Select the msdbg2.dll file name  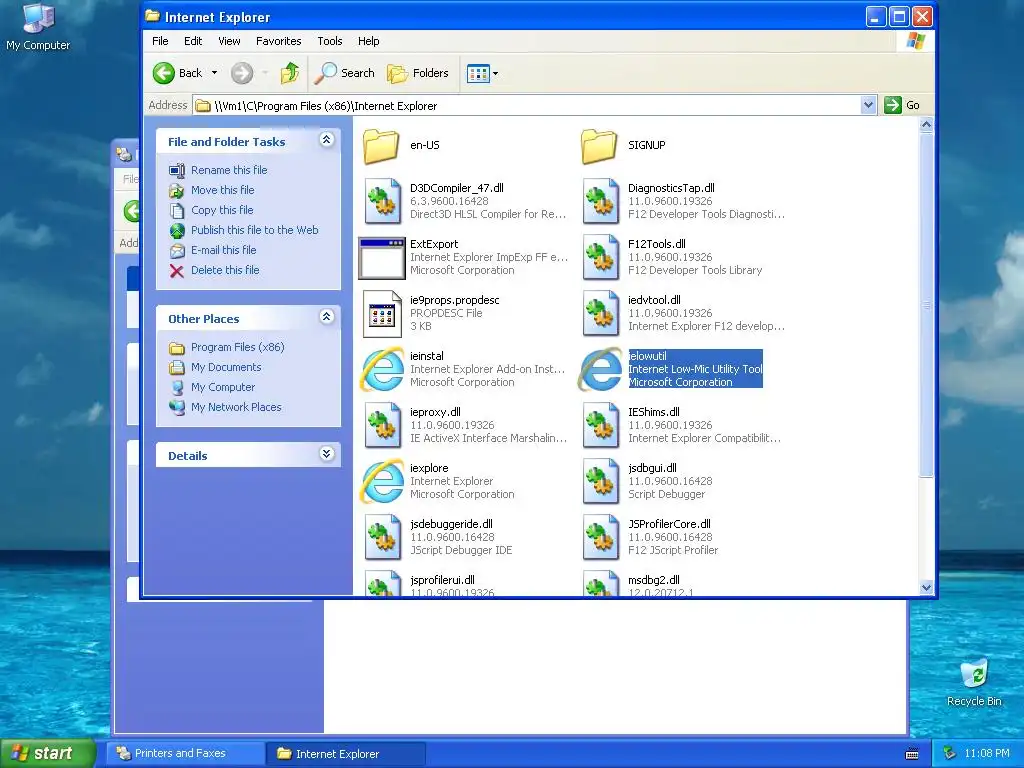click(654, 580)
